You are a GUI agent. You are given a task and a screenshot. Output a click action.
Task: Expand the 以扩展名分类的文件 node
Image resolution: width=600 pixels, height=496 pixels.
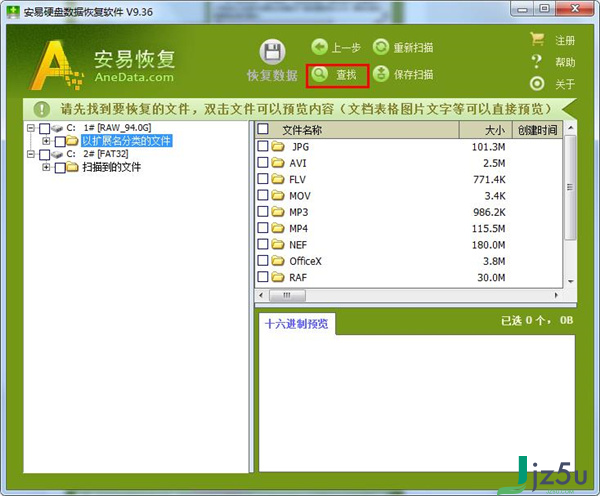pyautogui.click(x=46, y=141)
